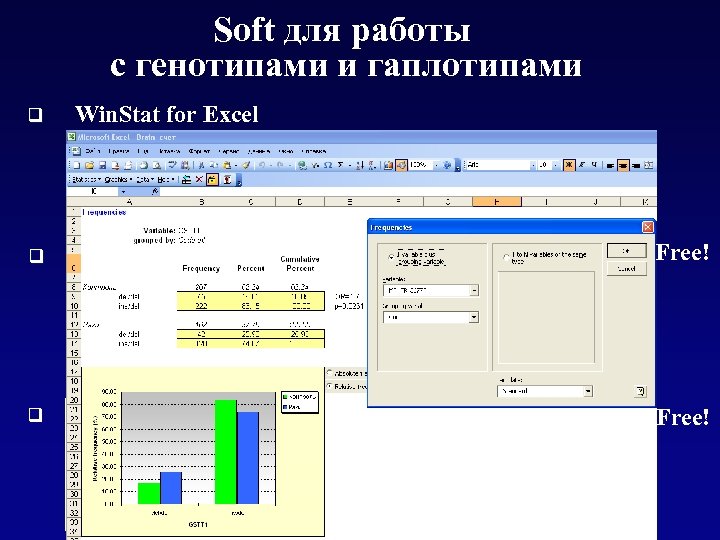Click the 'Frequencies' heading in cell A1
The image size is (720, 540).
104,212
